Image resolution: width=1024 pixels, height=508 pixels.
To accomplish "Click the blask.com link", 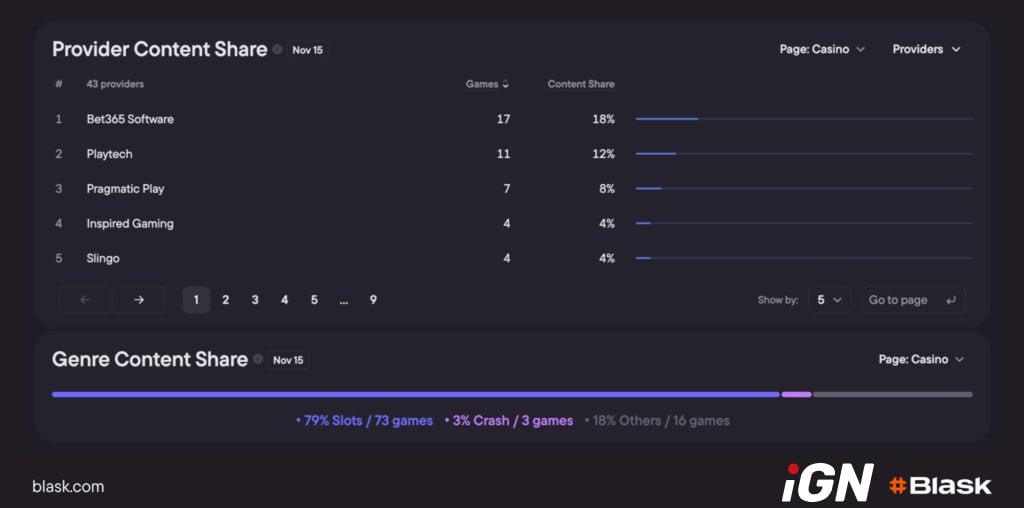I will 68,486.
